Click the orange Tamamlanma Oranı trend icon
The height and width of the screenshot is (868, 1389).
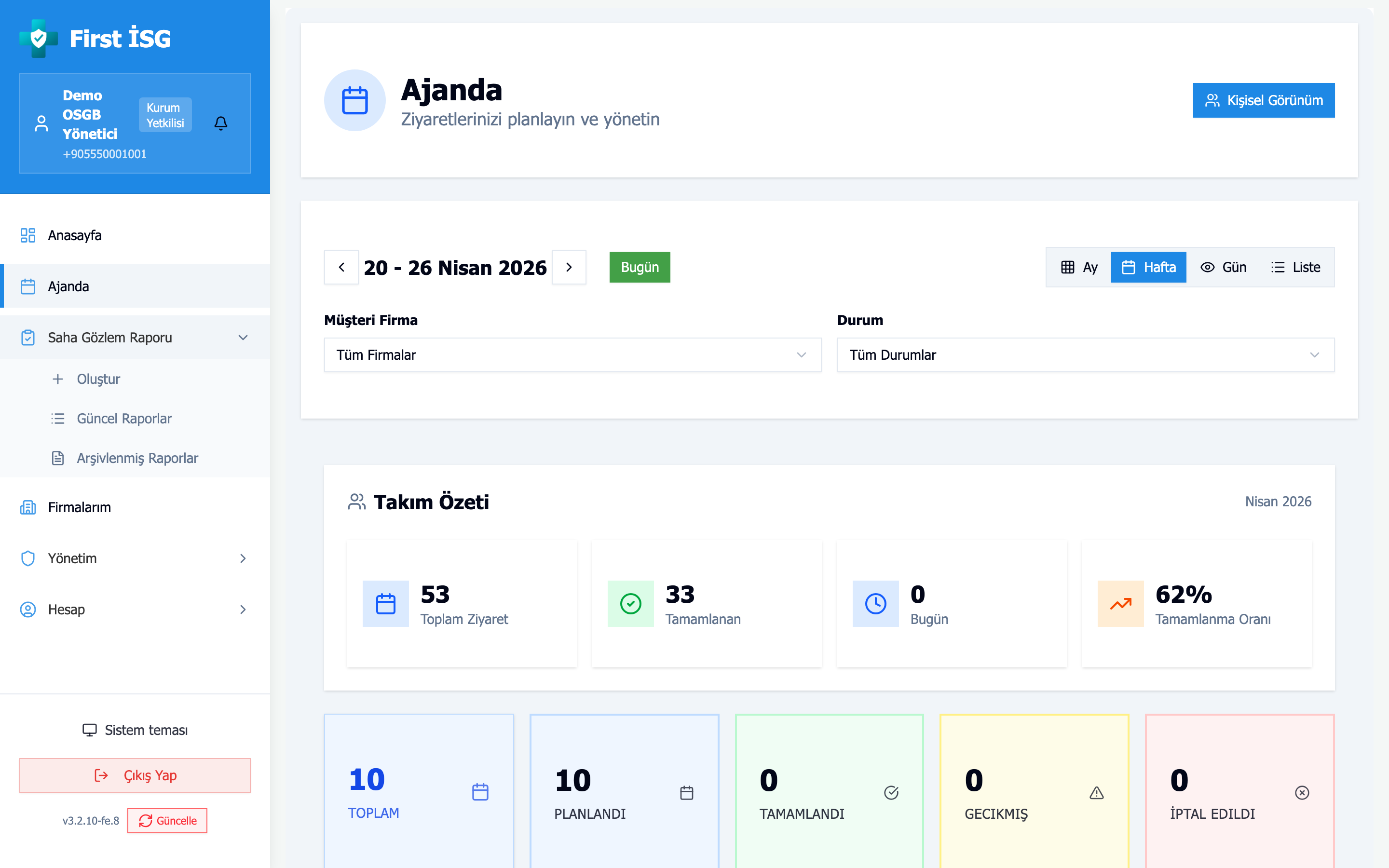point(1120,603)
